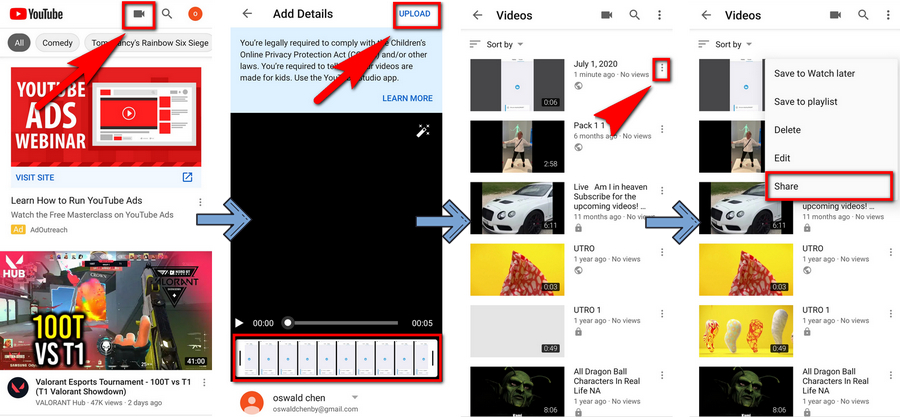Open overflow menu in header of Videos screen without menu
The width and height of the screenshot is (900, 417).
(x=660, y=15)
